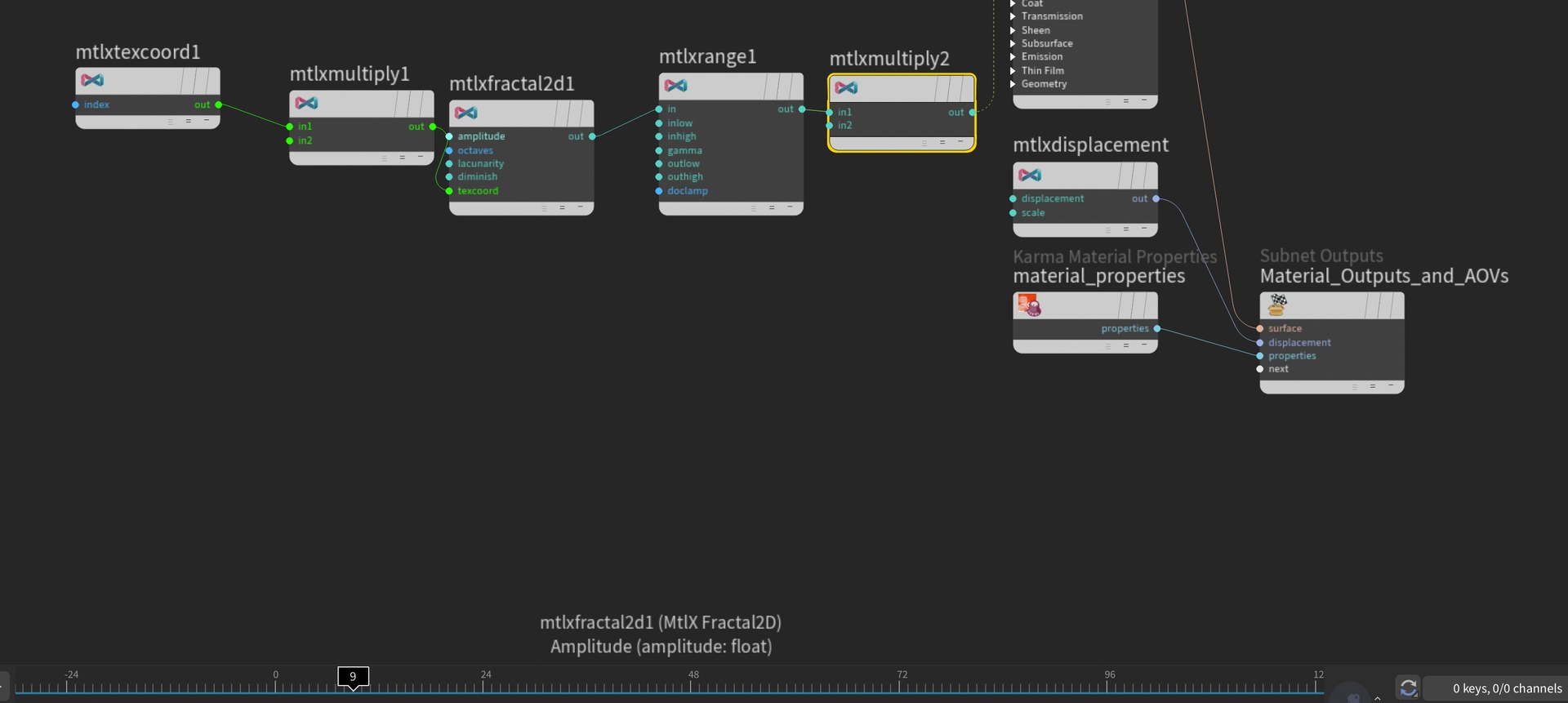
Task: Click the mtlxmultiply1 node's MaterialX icon
Action: [306, 103]
